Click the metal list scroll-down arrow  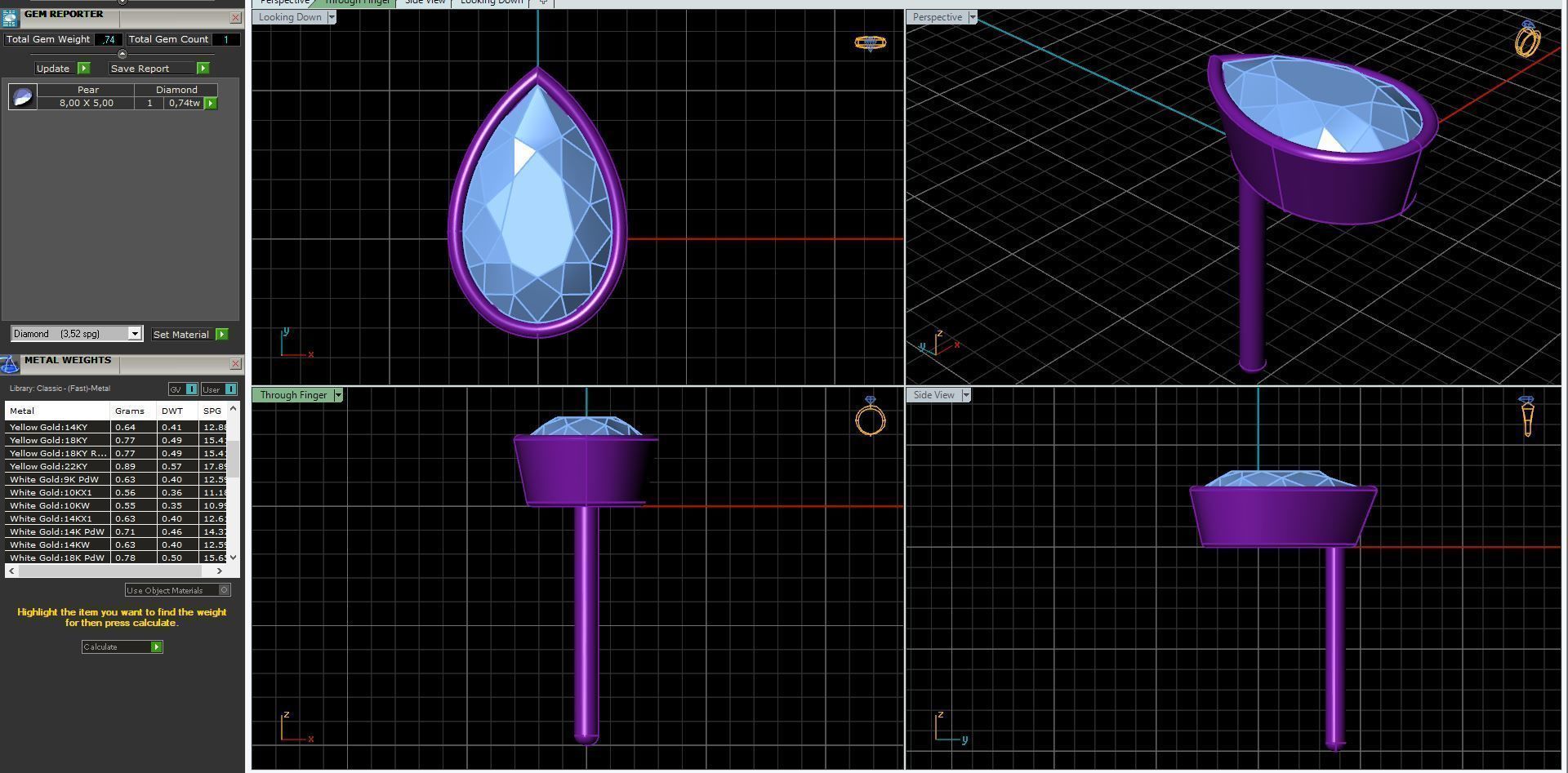234,558
